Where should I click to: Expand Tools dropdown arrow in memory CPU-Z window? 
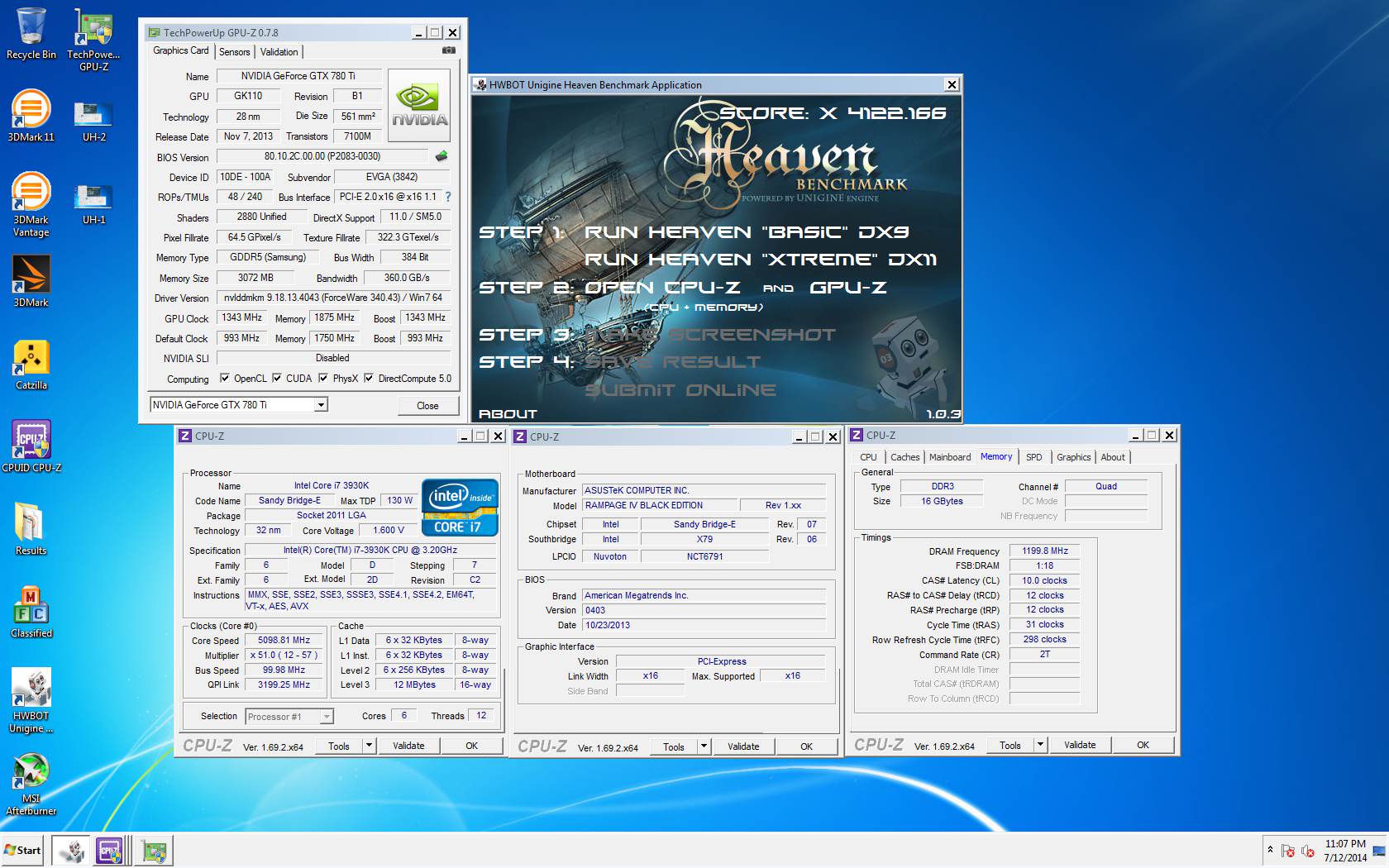pos(1040,745)
